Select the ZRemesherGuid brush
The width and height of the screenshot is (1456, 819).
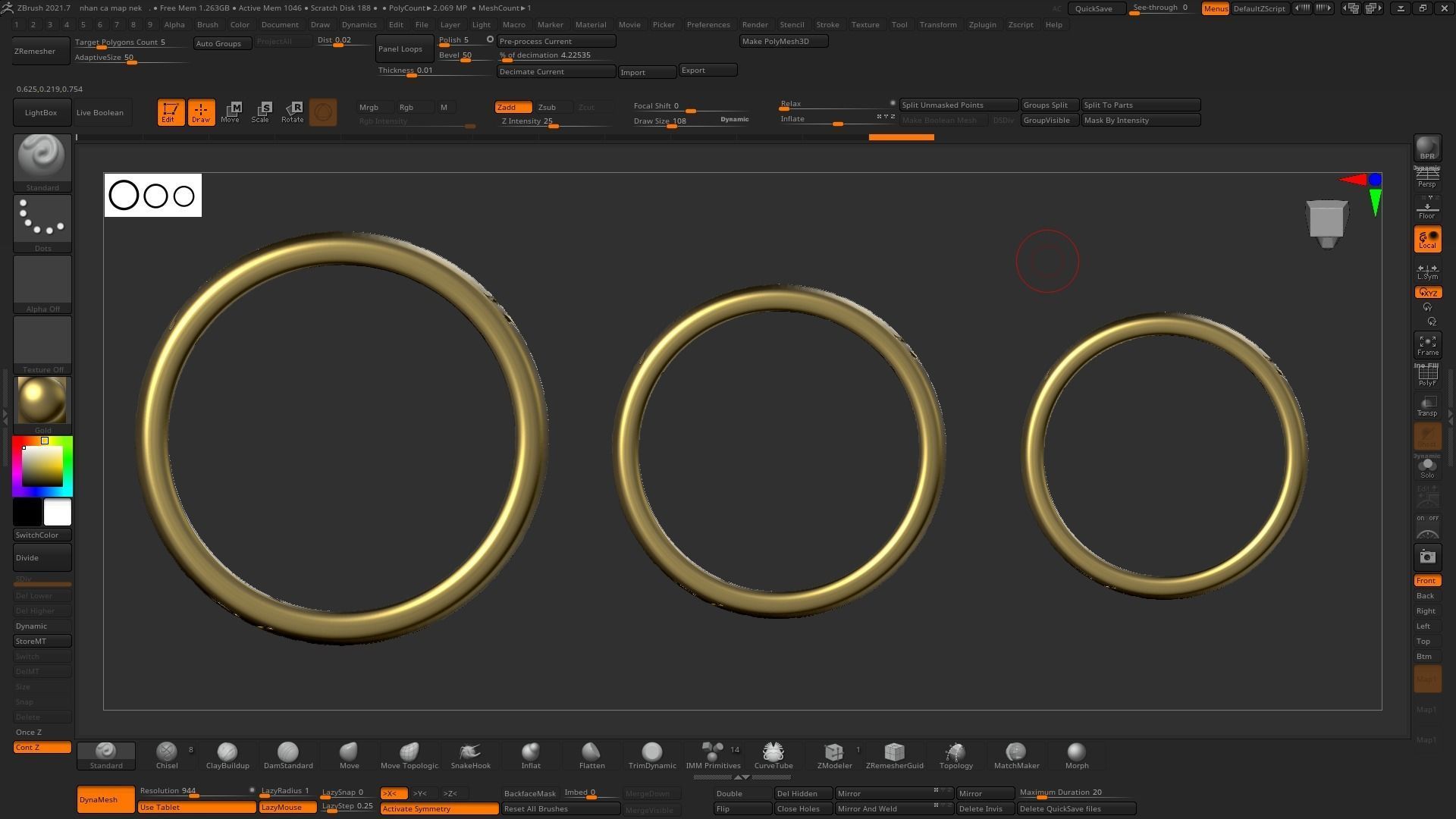point(895,755)
